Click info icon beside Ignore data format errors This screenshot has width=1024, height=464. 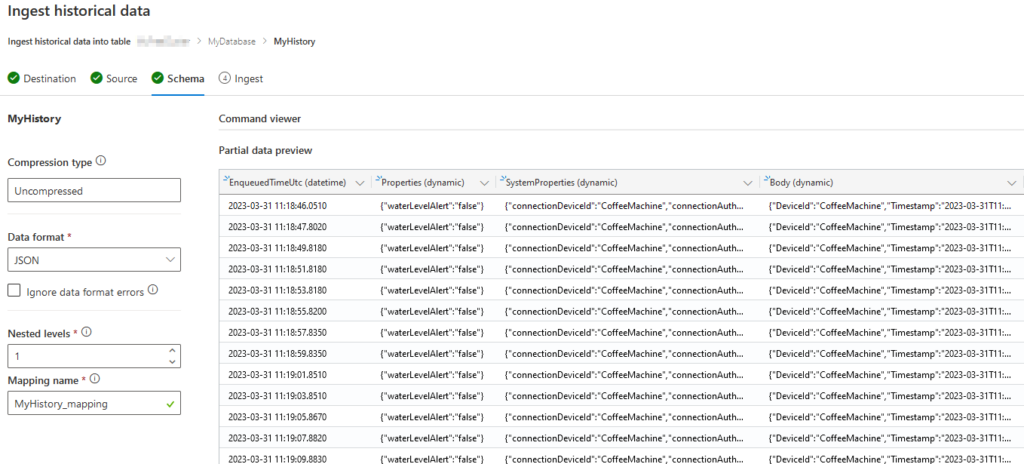click(153, 290)
